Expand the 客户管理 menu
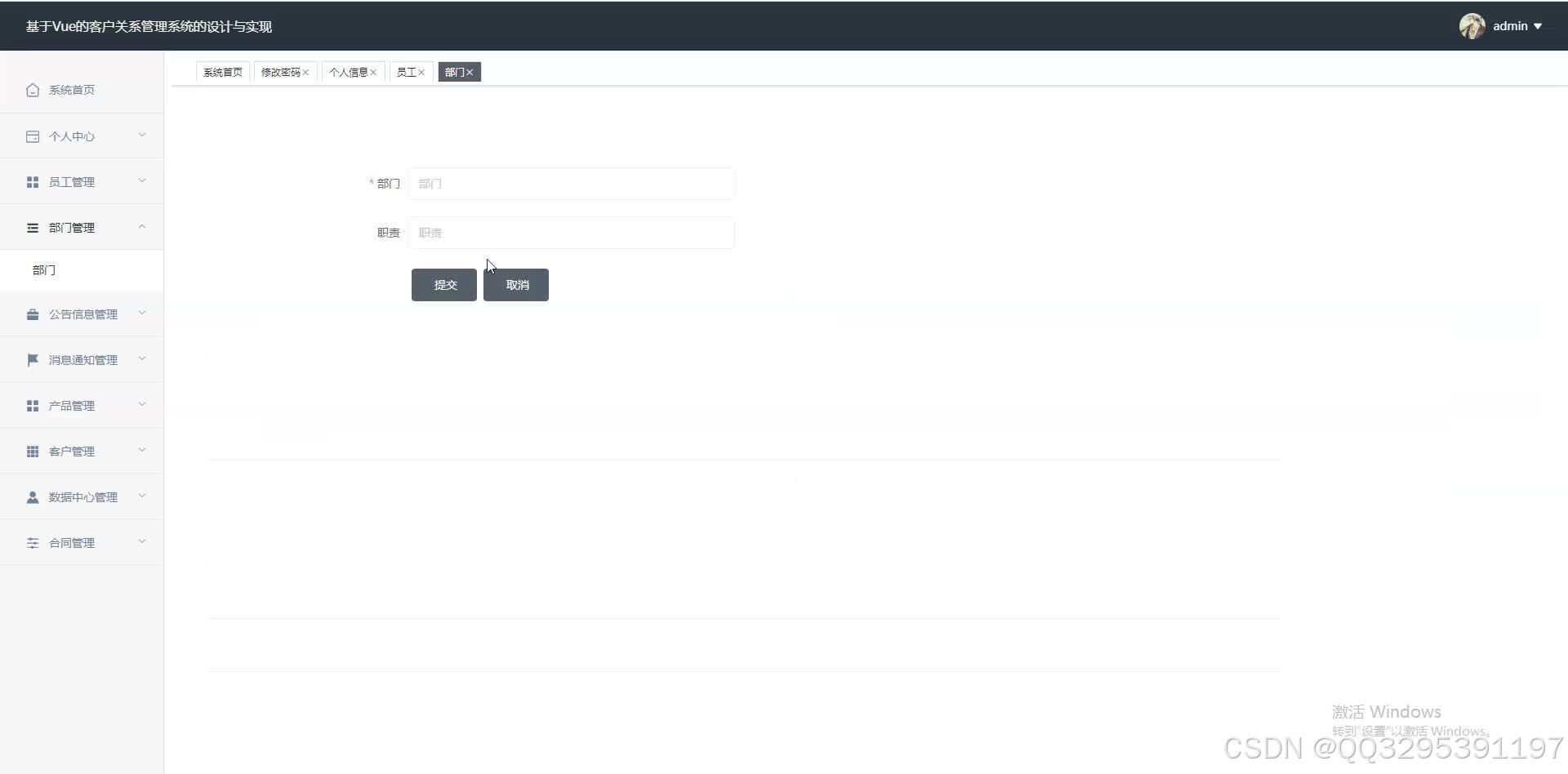This screenshot has width=1568, height=774. 82,451
